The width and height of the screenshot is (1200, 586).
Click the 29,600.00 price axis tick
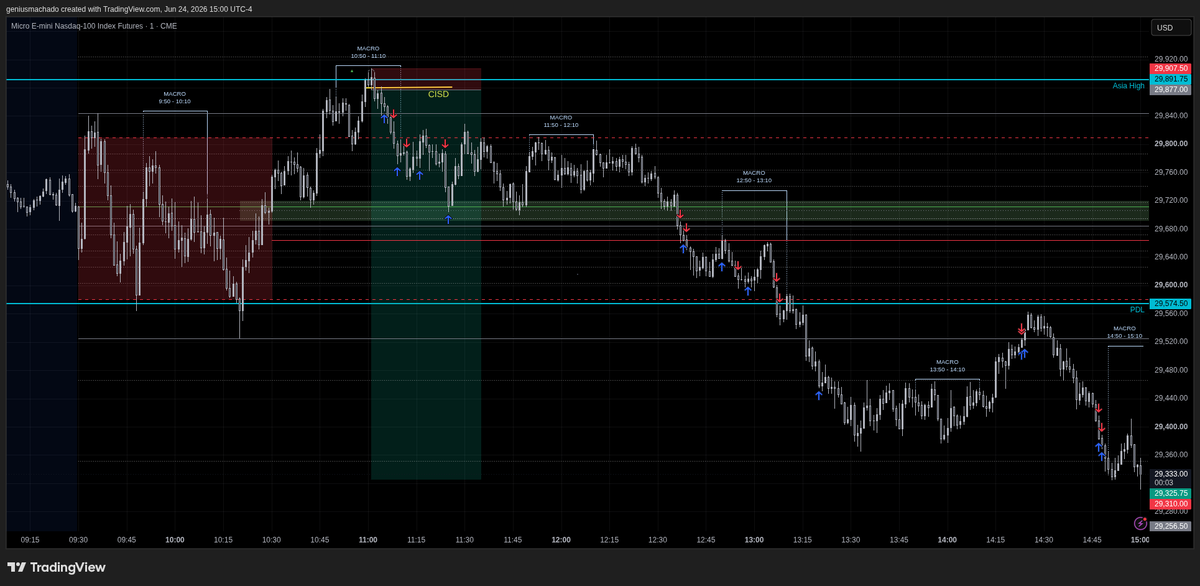[x=1171, y=285]
